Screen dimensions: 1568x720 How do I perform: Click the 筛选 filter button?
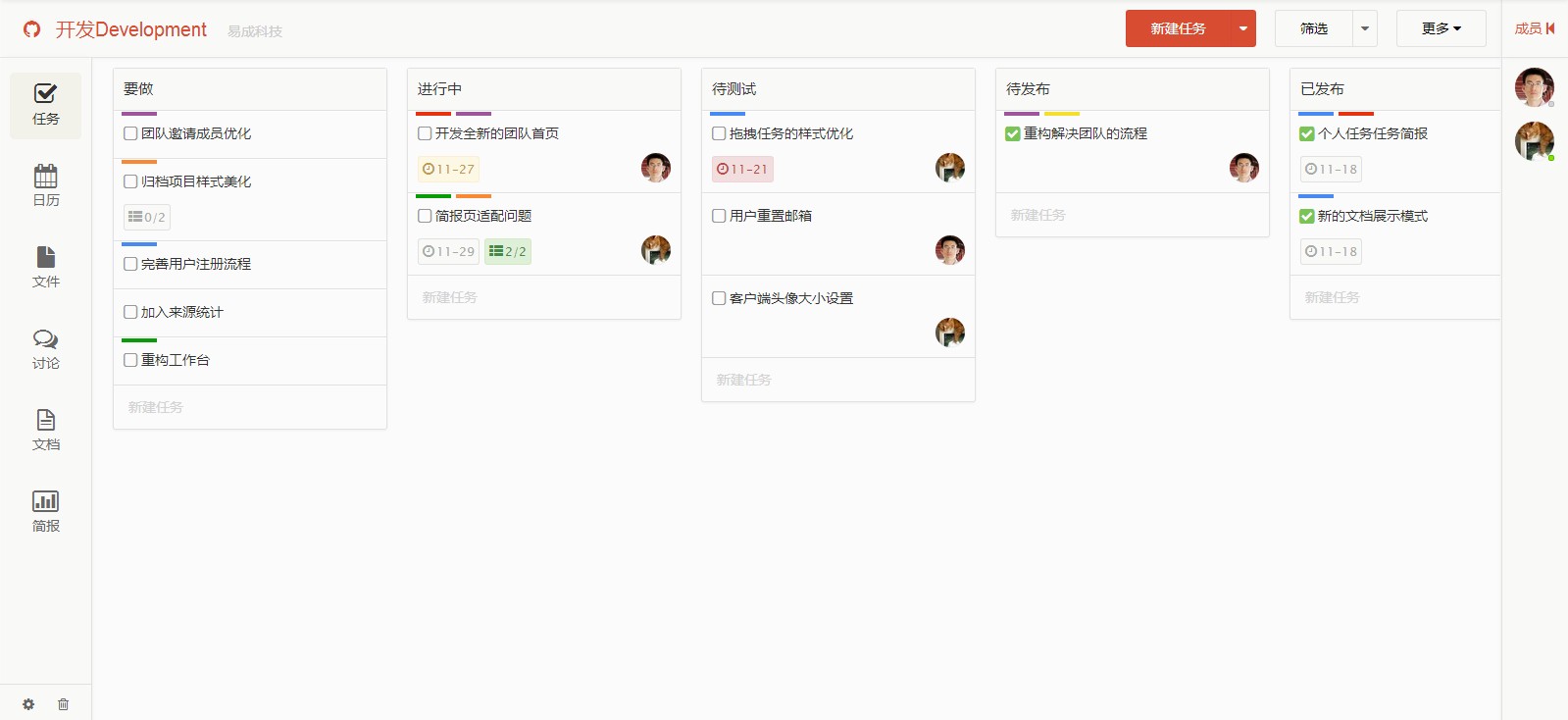coord(1314,28)
